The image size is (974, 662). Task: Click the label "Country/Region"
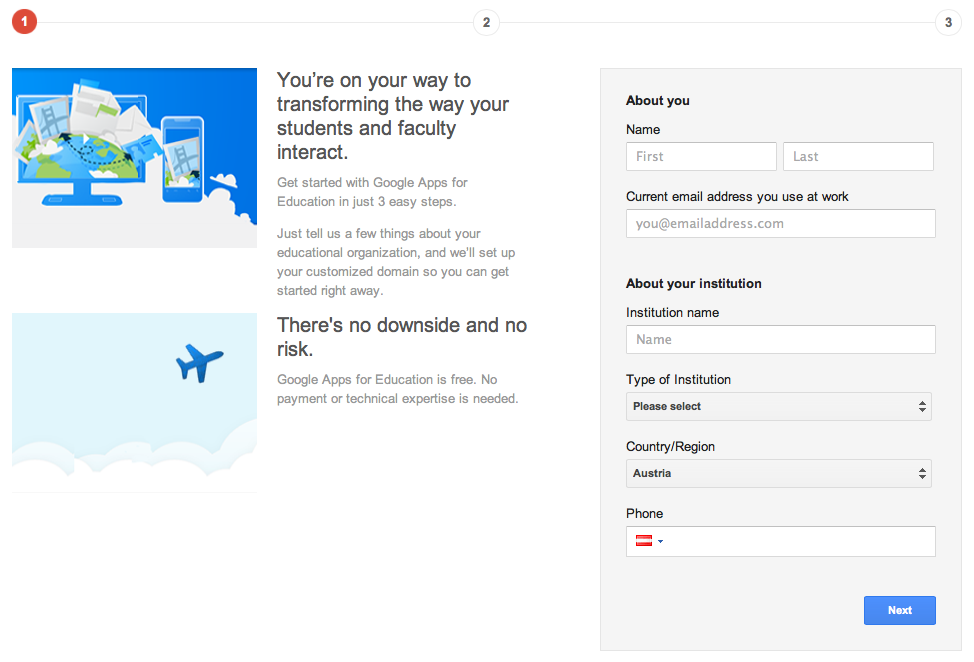(670, 447)
